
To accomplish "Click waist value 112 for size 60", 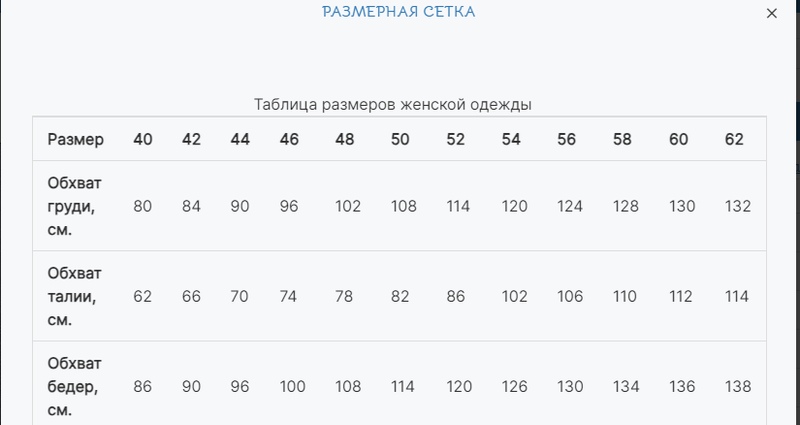I will [681, 296].
